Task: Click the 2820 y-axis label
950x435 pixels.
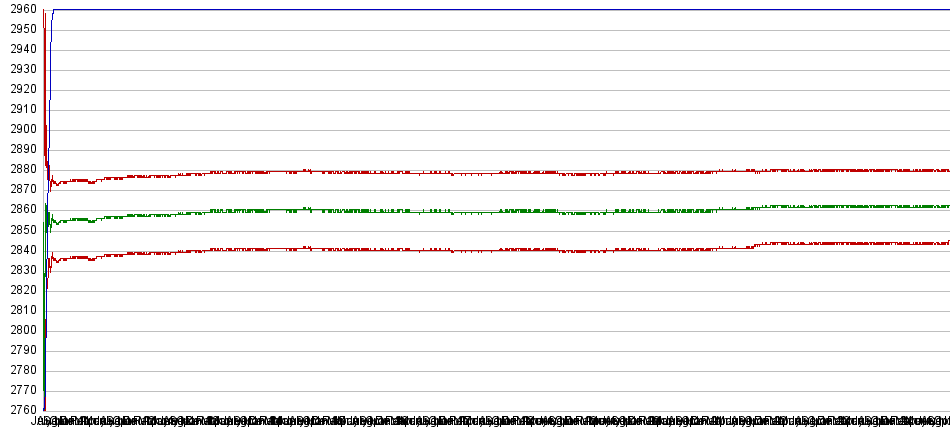Action: click(20, 290)
